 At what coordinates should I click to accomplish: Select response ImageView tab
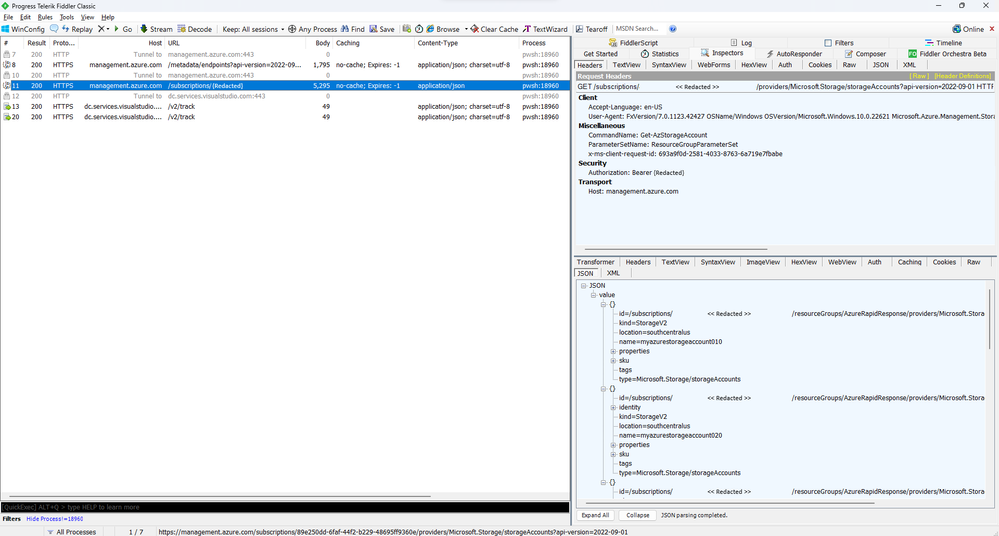(x=763, y=262)
